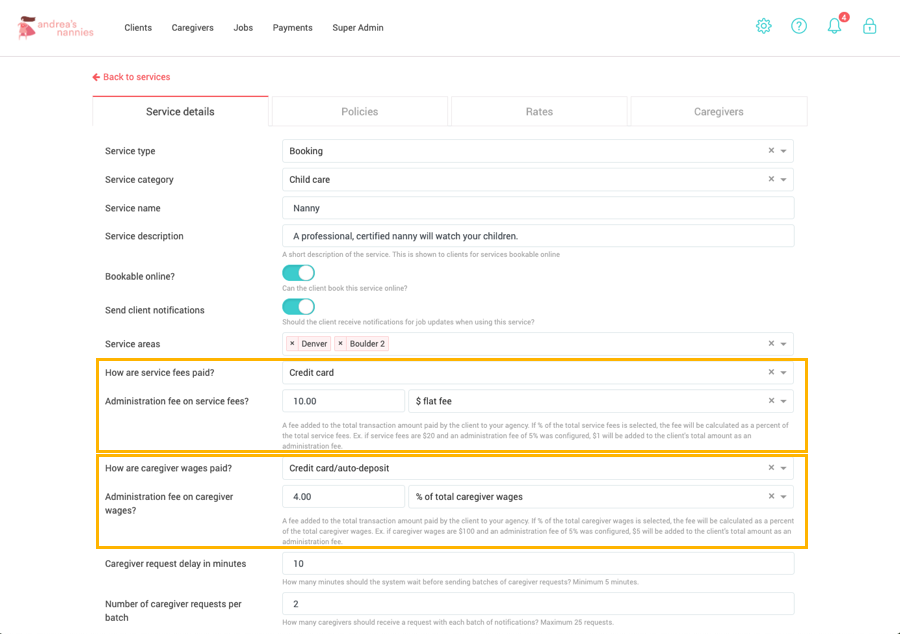The image size is (900, 634).
Task: Clear the service fees payment method
Action: point(771,372)
